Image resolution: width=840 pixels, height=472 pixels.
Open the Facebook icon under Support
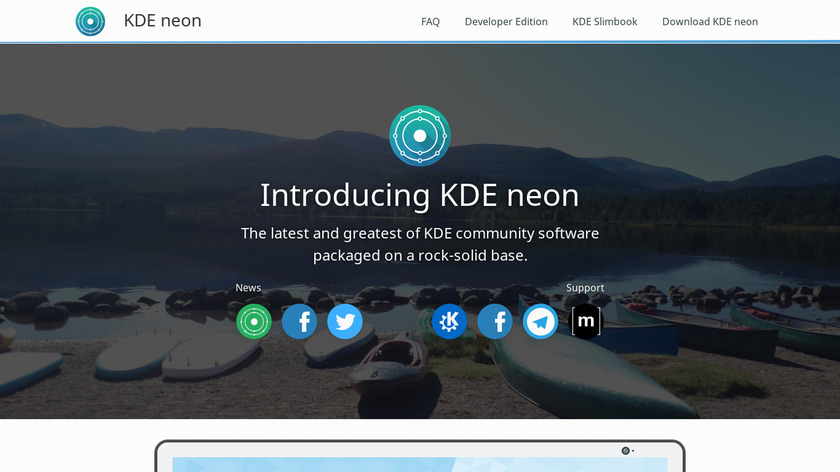pos(495,321)
